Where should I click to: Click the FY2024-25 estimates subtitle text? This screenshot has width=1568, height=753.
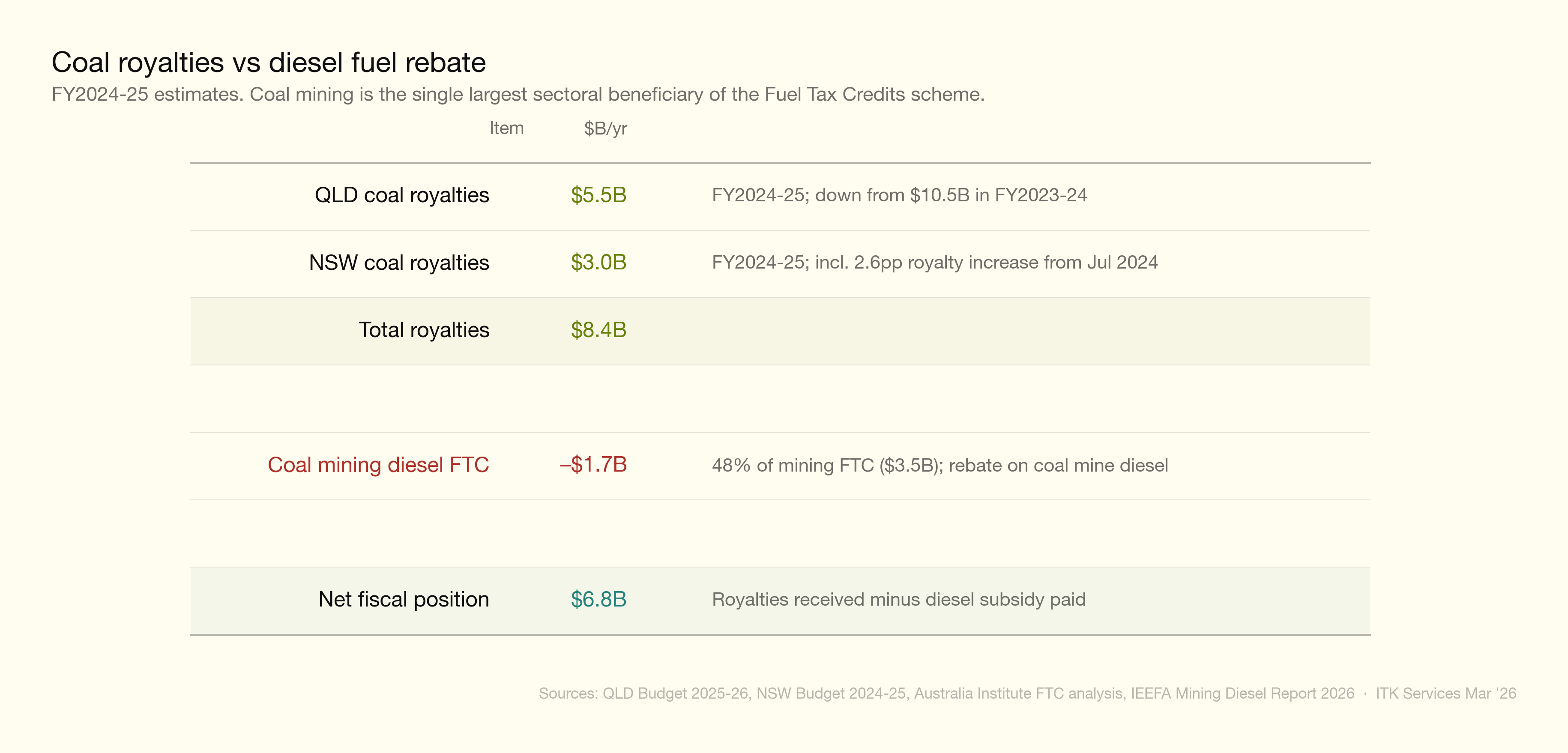click(x=518, y=94)
